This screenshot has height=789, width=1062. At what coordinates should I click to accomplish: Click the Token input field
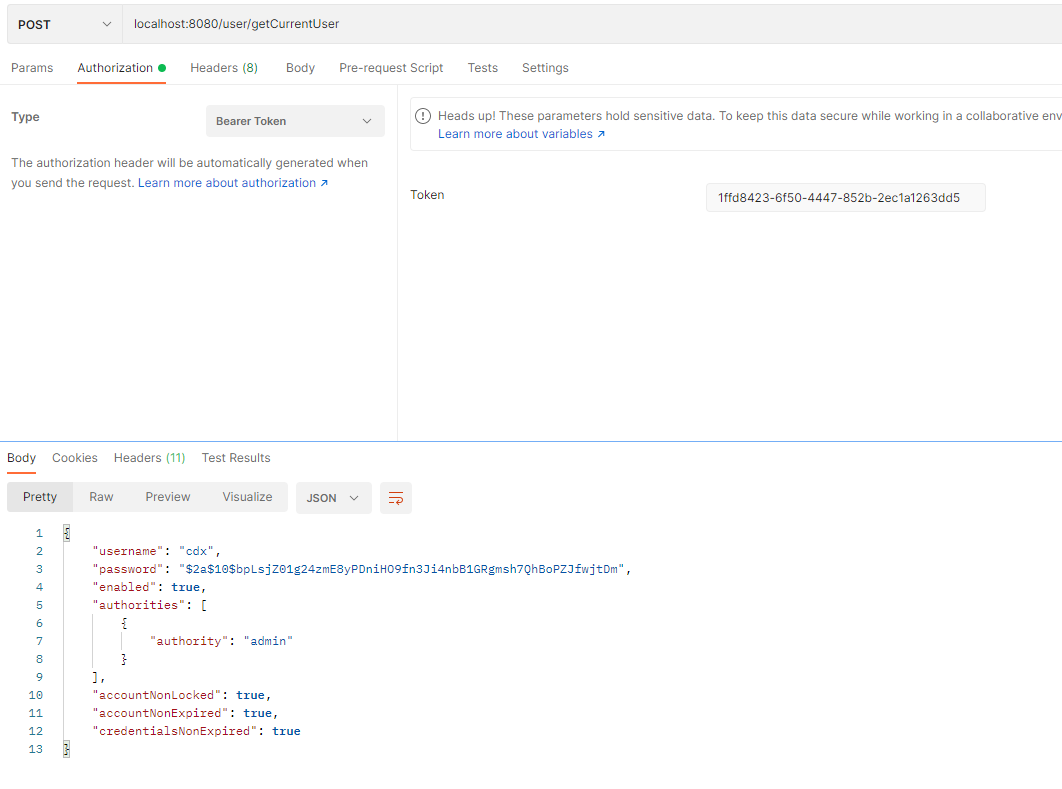point(845,198)
